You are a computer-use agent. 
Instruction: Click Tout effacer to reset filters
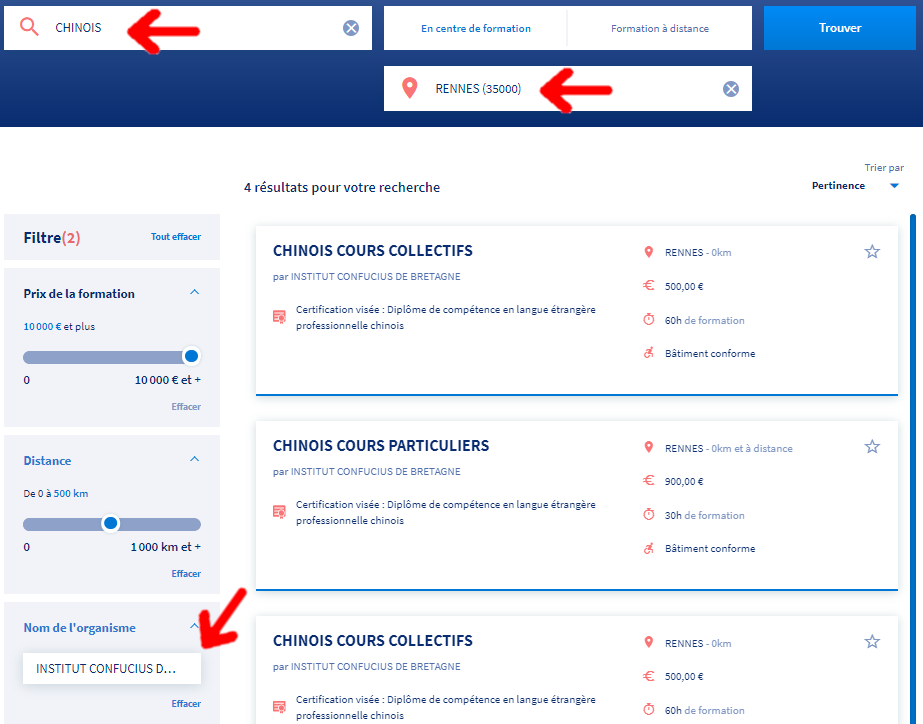pos(175,237)
